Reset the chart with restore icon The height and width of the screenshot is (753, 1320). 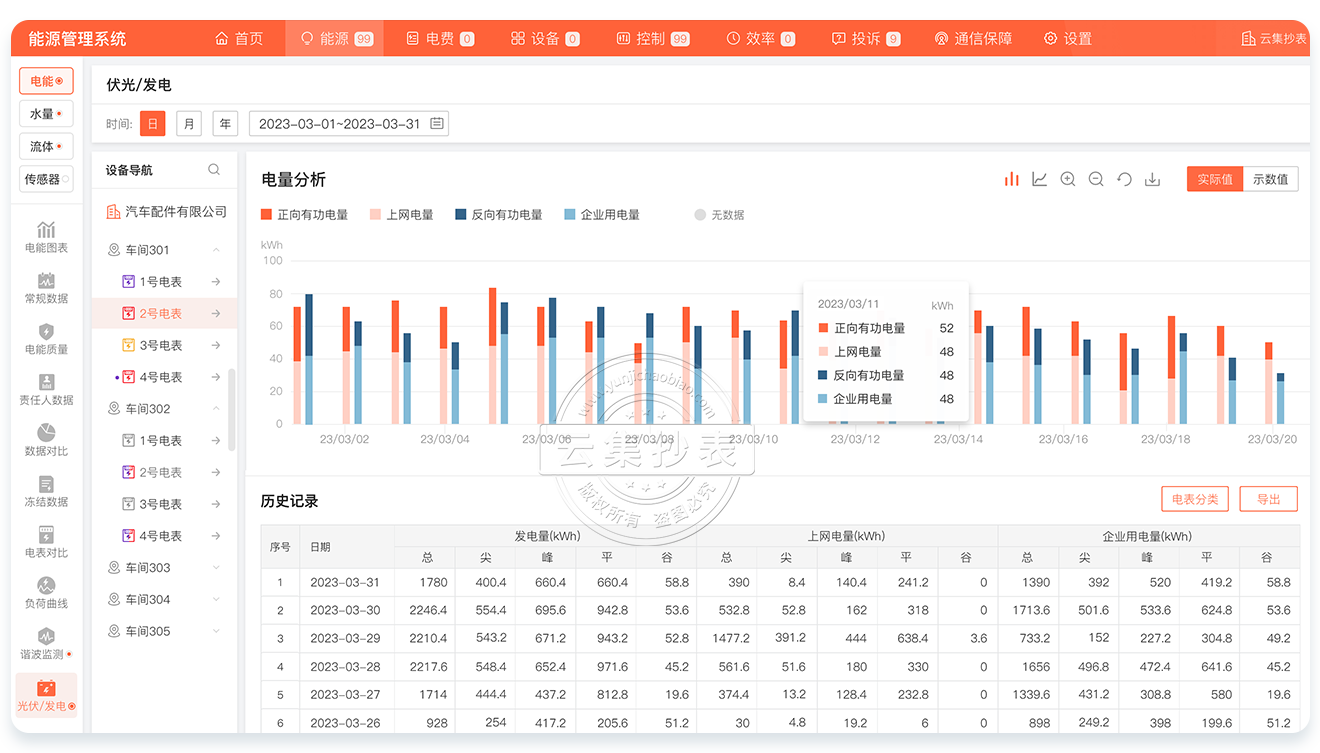(1124, 179)
